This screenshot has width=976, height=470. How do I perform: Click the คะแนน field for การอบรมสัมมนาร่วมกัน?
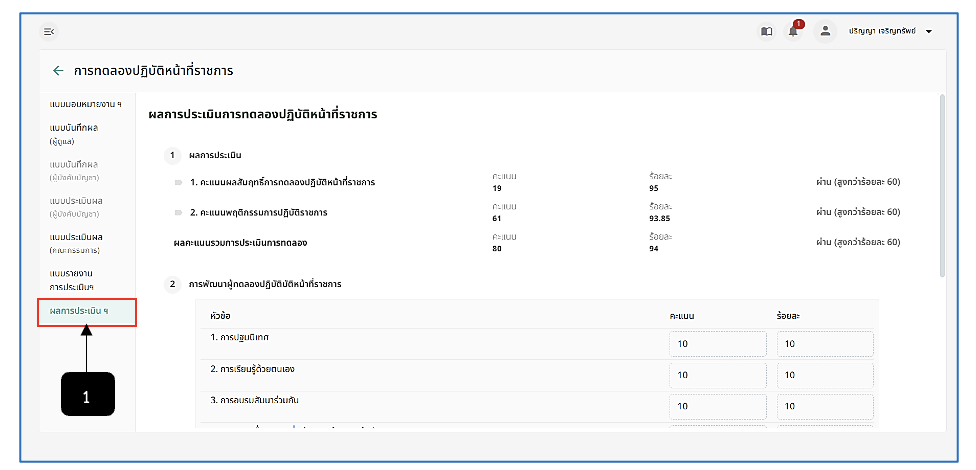pos(718,407)
